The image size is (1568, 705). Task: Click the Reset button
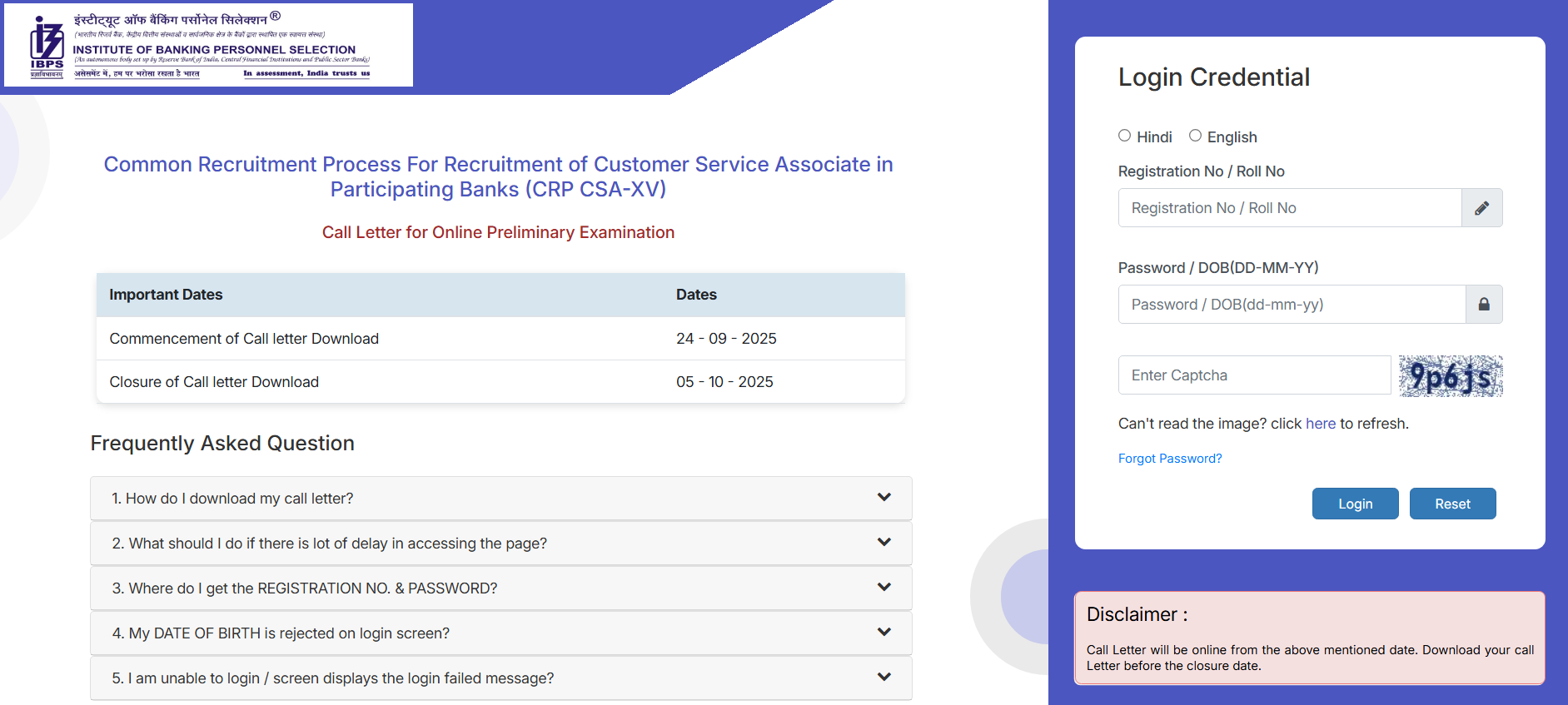(x=1452, y=504)
